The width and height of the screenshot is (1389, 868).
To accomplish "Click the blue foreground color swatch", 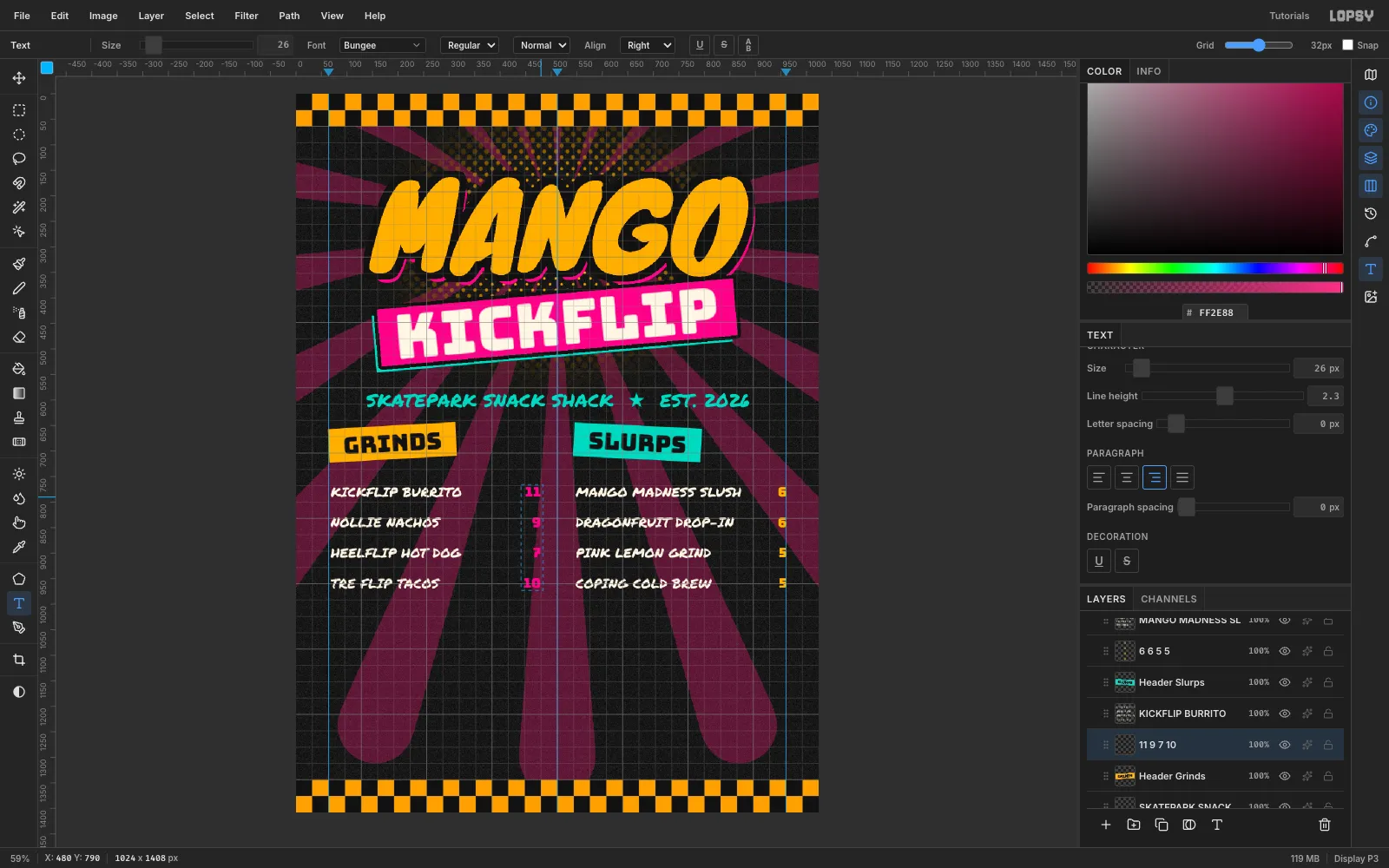I will coord(47,68).
